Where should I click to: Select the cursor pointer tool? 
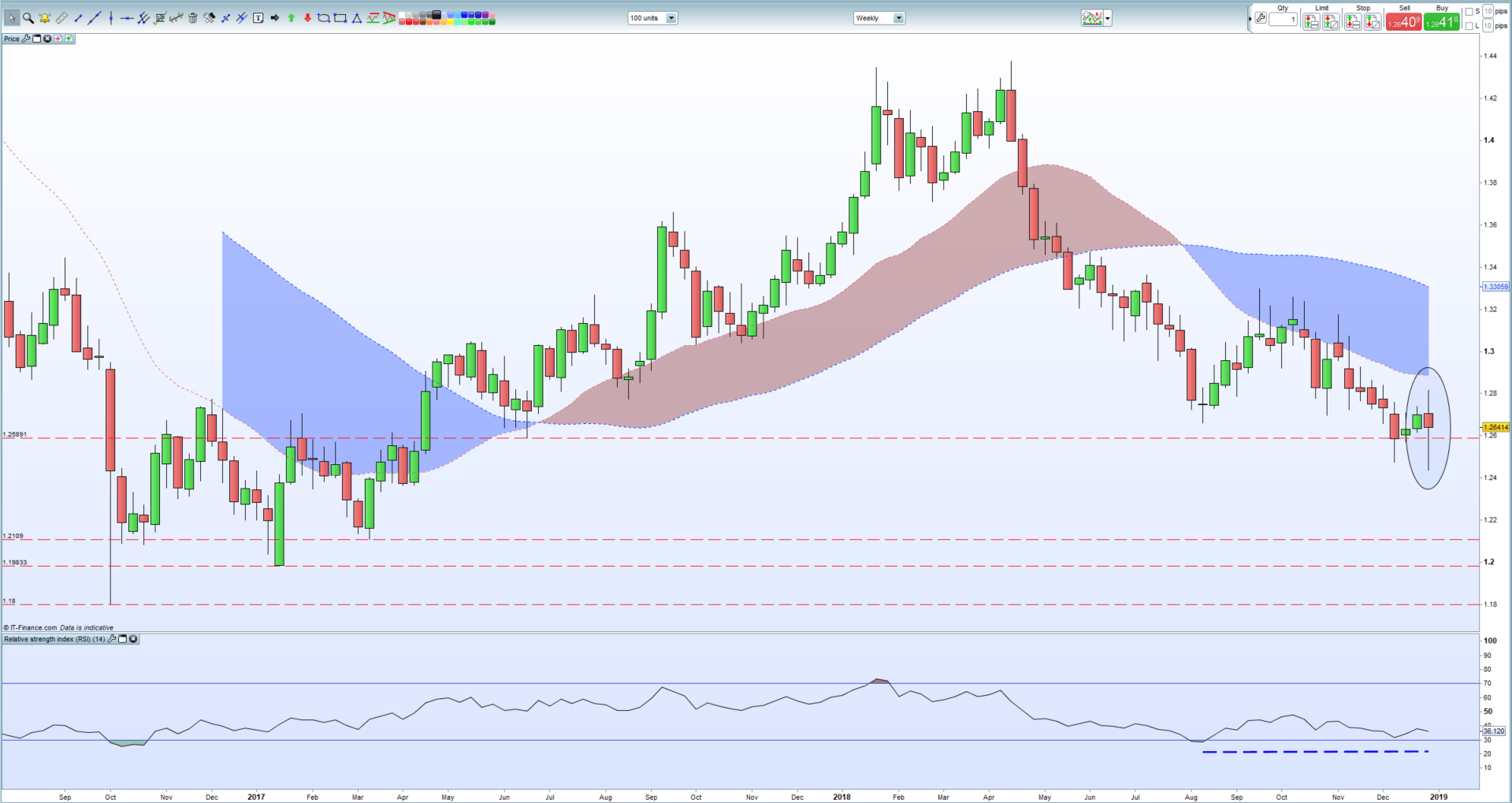click(12, 18)
